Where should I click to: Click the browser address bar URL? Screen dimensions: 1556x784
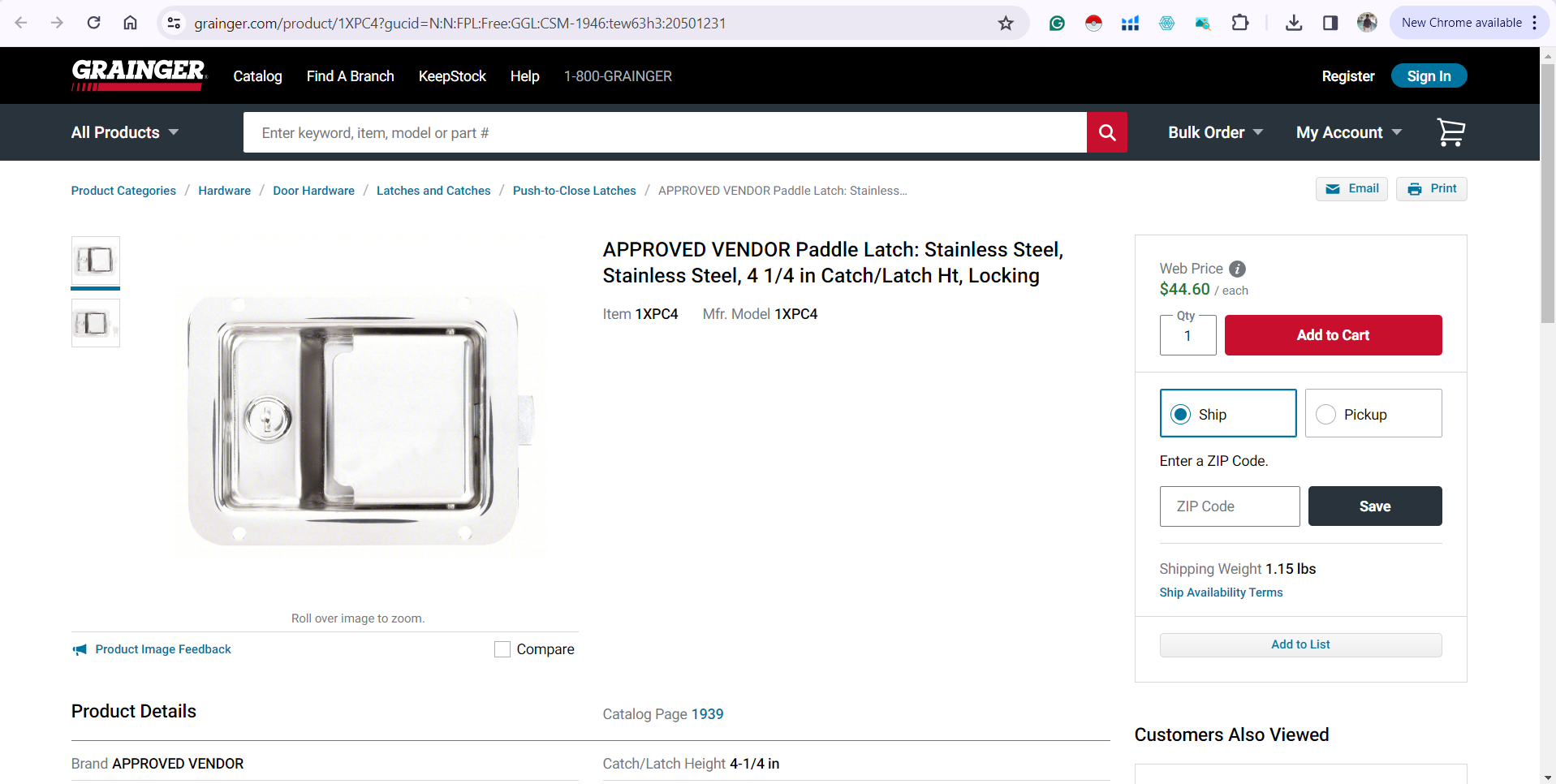tap(459, 23)
